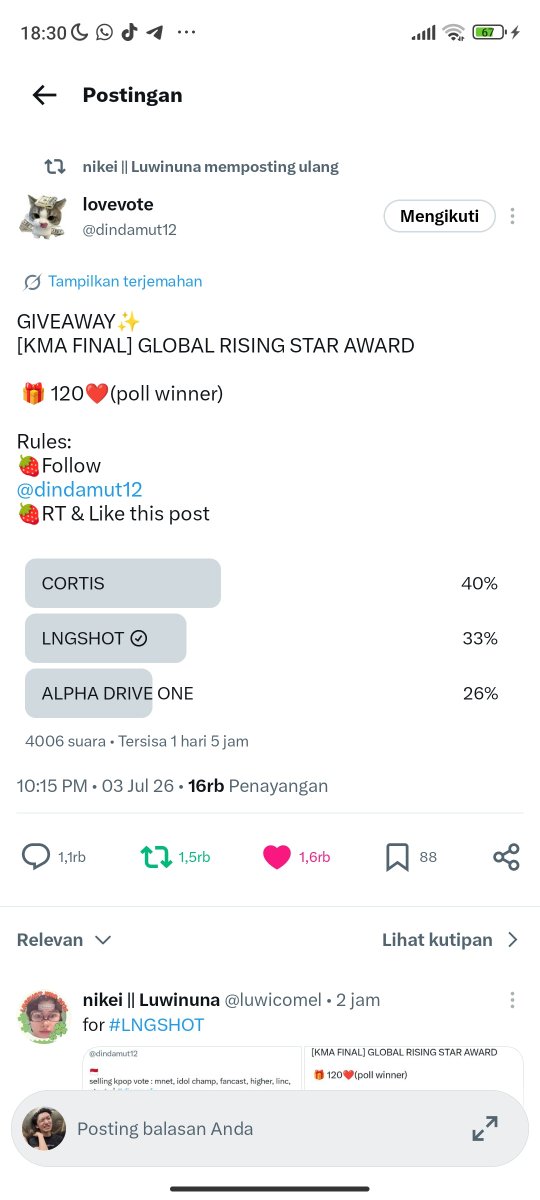Viewport: 540px width, 1200px height.
Task: Open more options for lovevote post
Action: coord(512,216)
